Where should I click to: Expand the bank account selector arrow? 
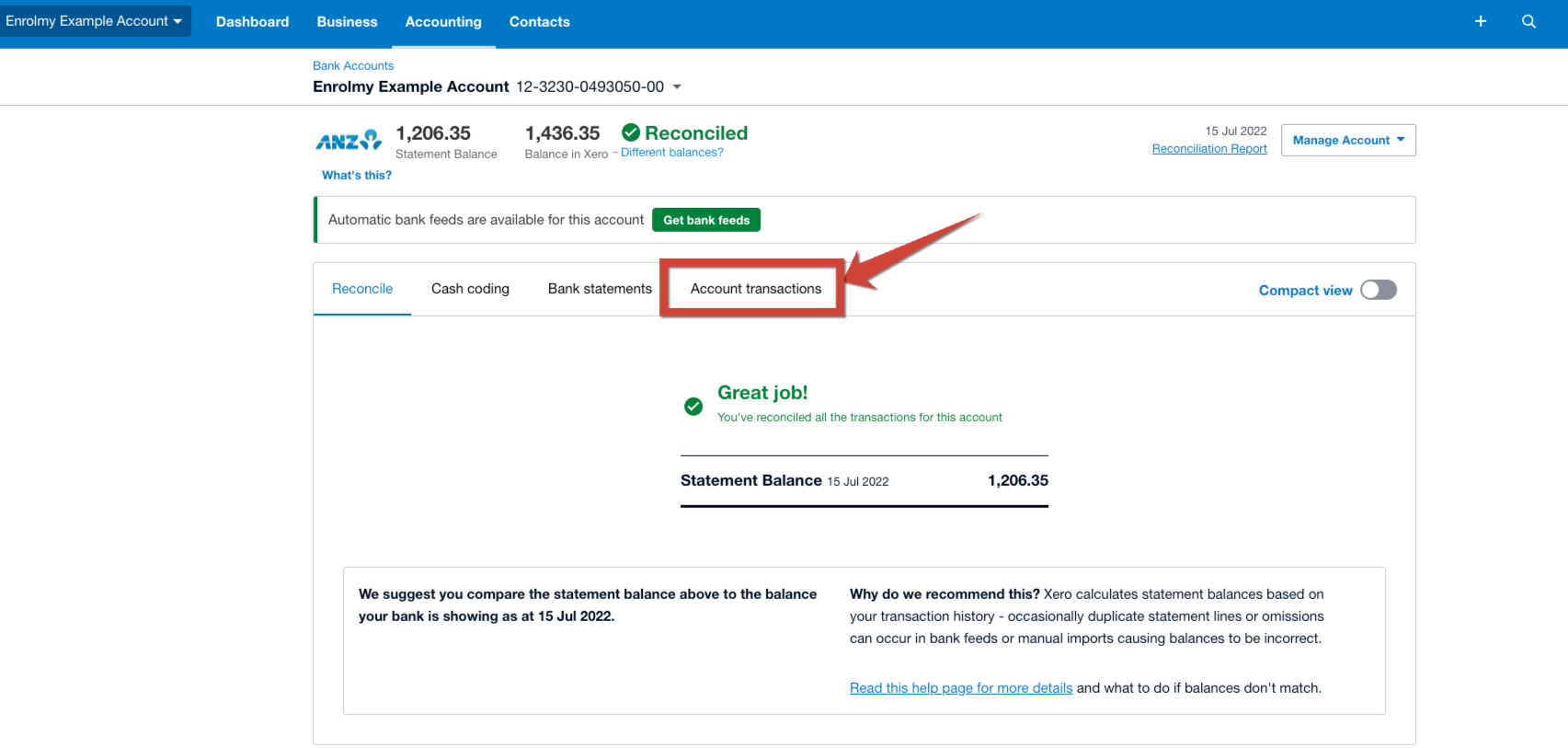point(677,86)
